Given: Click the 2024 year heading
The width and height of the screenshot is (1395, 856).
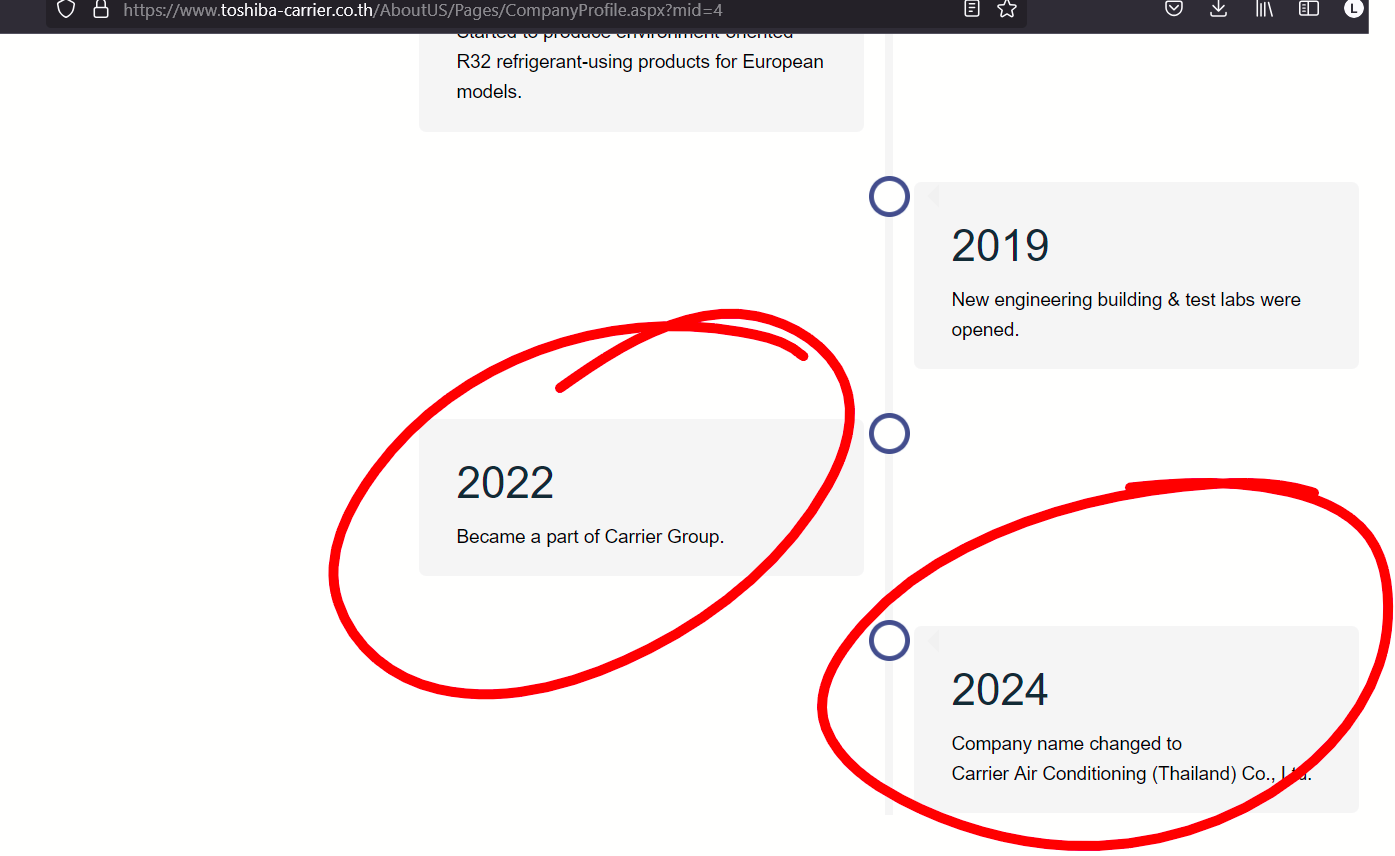Looking at the screenshot, I should 1000,690.
